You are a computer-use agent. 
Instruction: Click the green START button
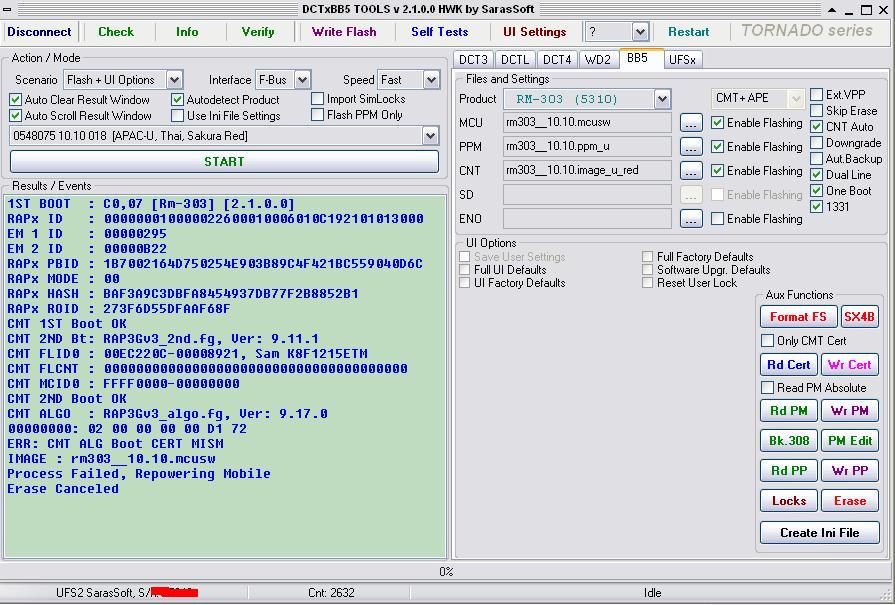pos(224,162)
